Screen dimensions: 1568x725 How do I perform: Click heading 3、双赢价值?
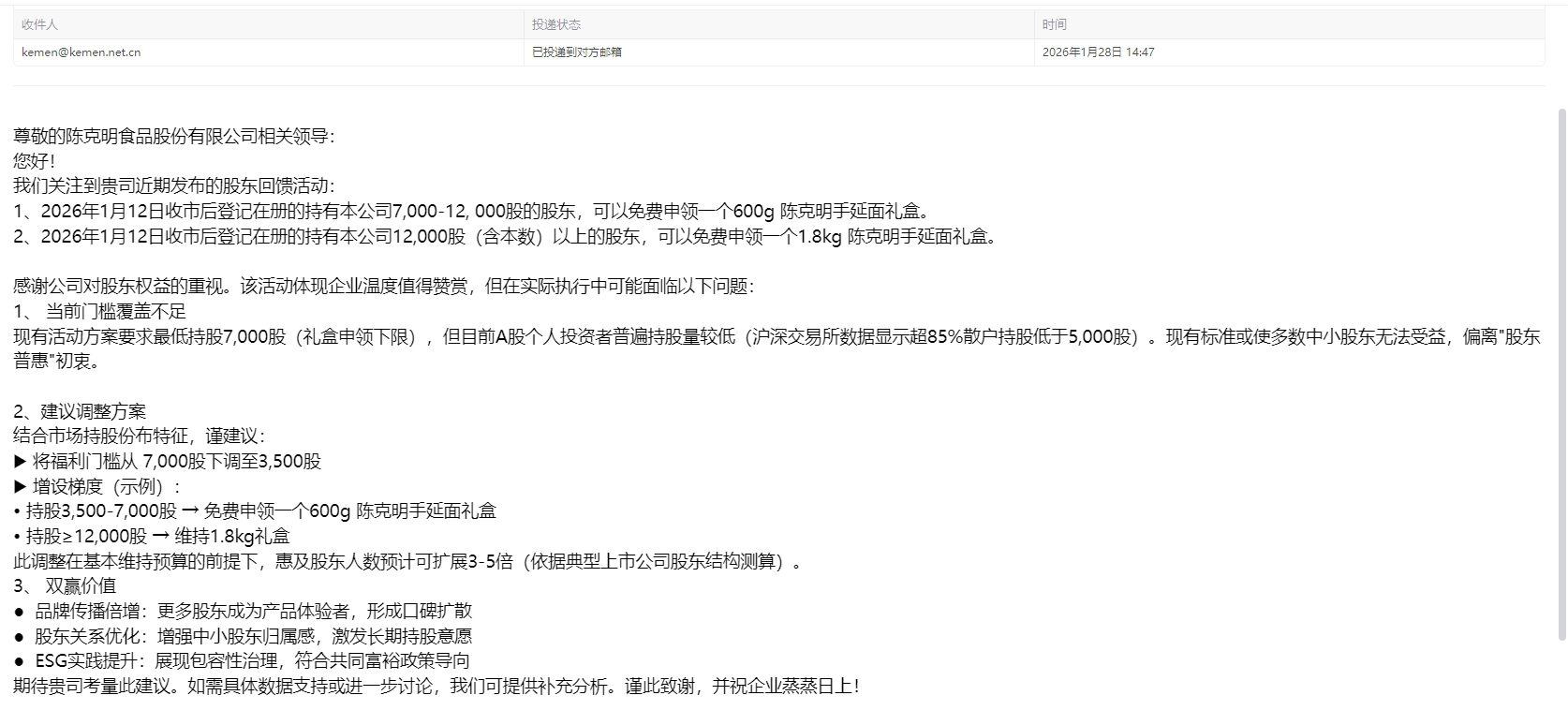coord(65,586)
